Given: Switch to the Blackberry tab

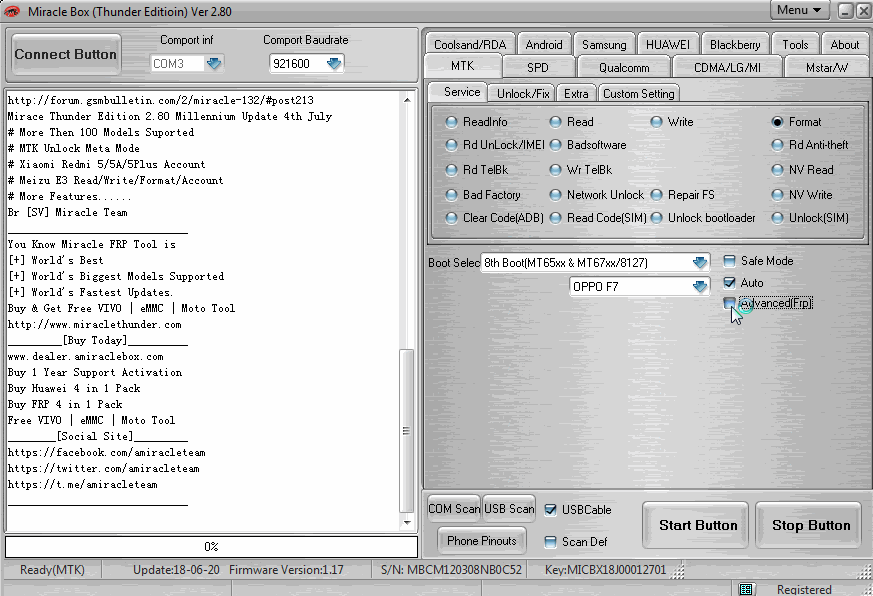Looking at the screenshot, I should coord(735,45).
